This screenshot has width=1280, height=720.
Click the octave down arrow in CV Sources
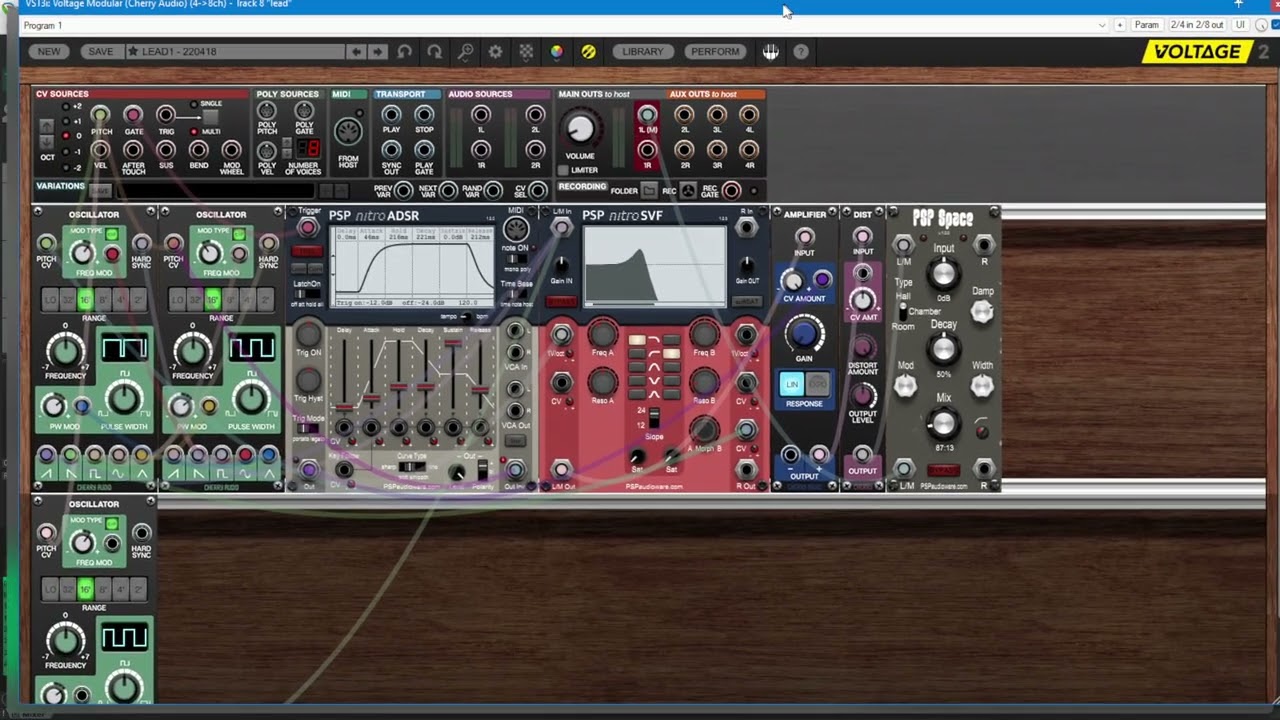[x=46, y=142]
